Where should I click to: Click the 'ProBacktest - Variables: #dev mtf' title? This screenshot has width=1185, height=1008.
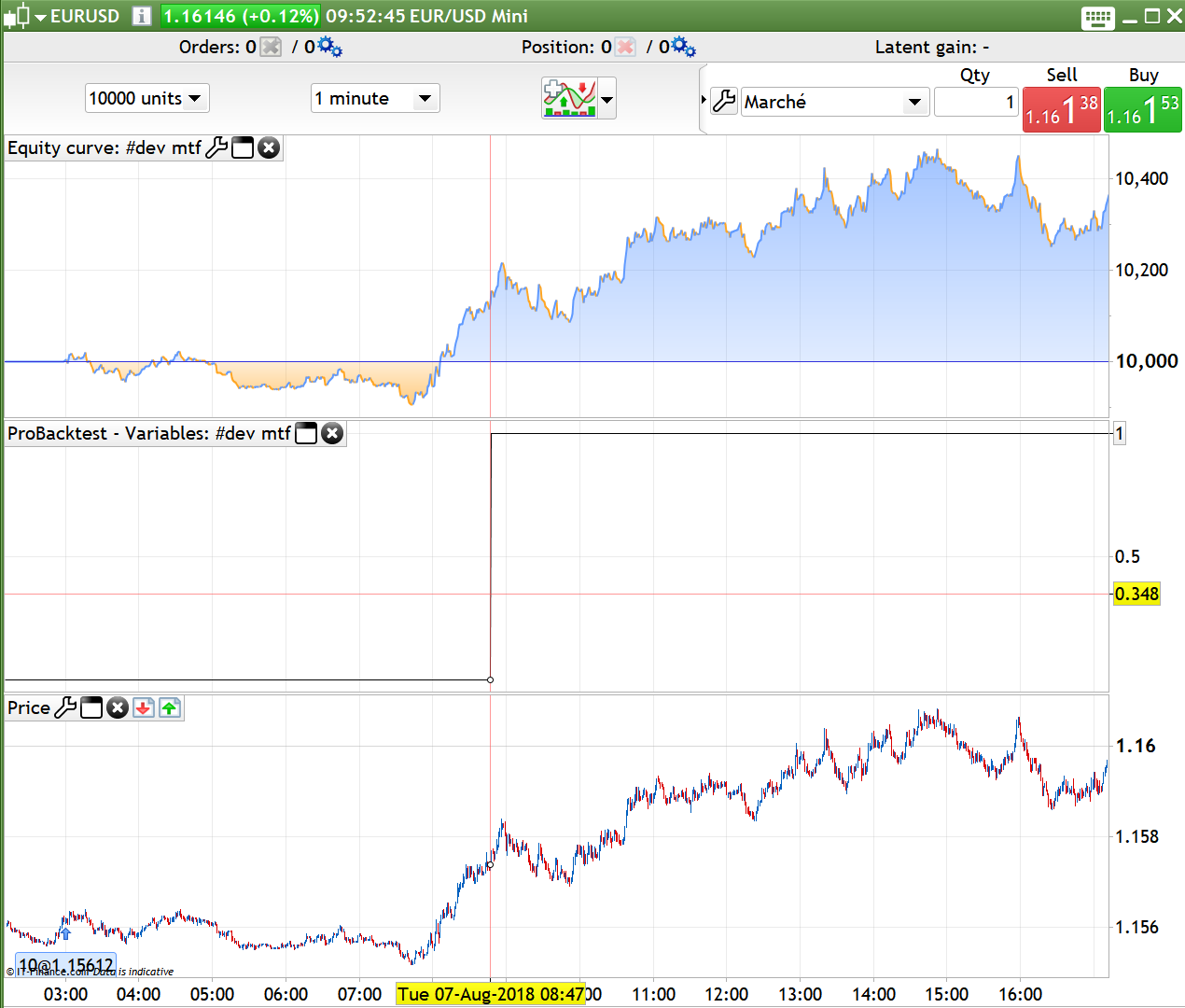[149, 433]
